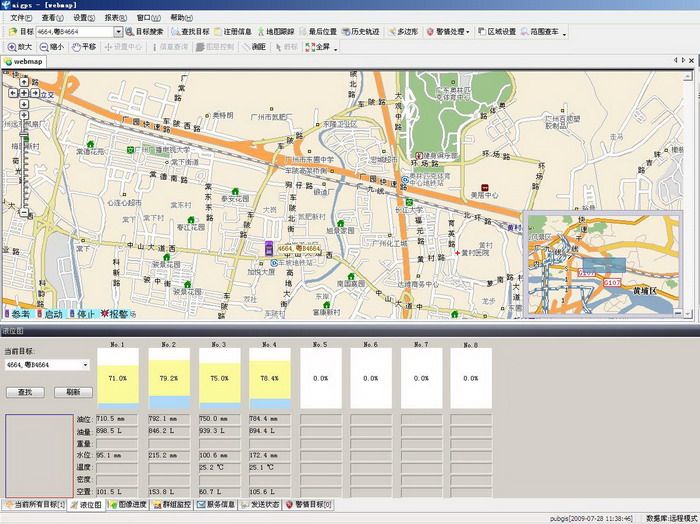The image size is (700, 524).
Task: Switch to 发送状态 tab
Action: click(260, 505)
